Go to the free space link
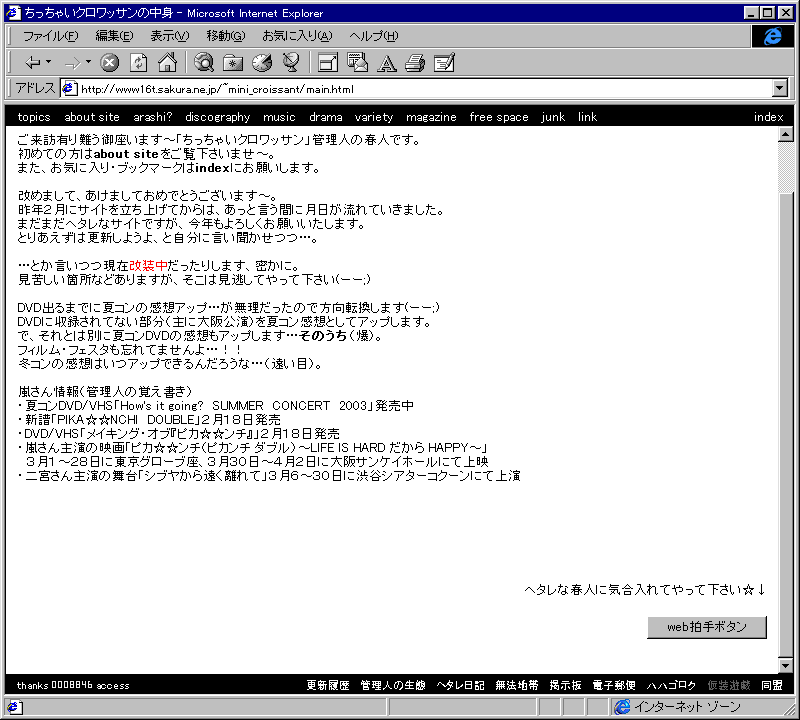The width and height of the screenshot is (800, 720). coord(499,117)
